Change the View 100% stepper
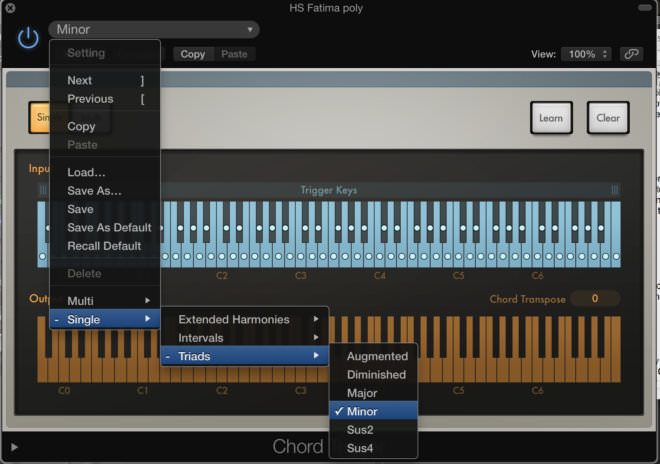Screen dimensions: 660x464 (x=586, y=54)
